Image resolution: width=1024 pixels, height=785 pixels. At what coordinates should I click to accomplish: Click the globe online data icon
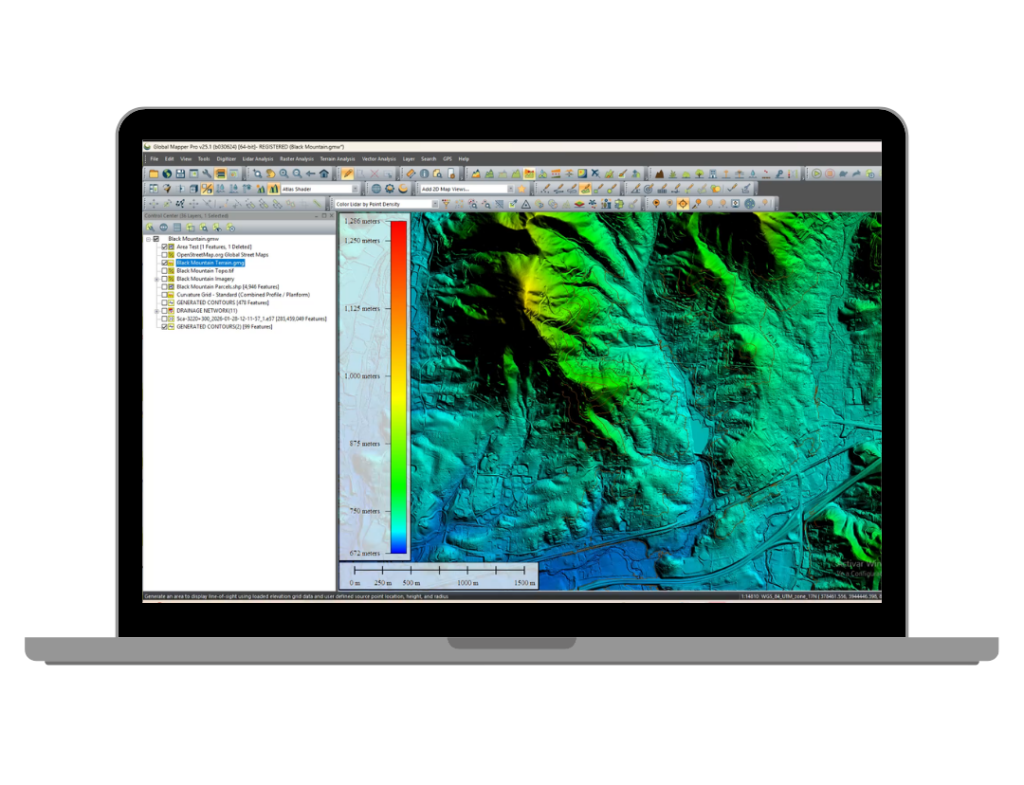[x=167, y=174]
